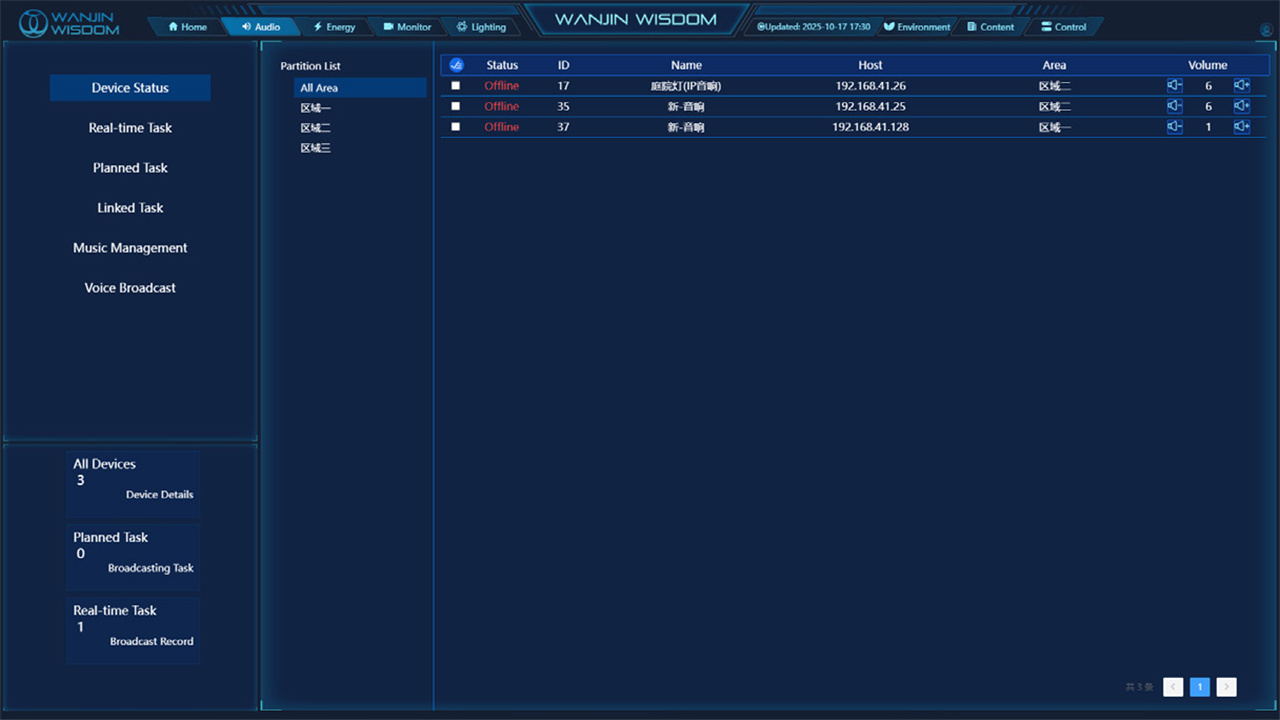
Task: Select All Area in Partition List
Action: tap(319, 88)
